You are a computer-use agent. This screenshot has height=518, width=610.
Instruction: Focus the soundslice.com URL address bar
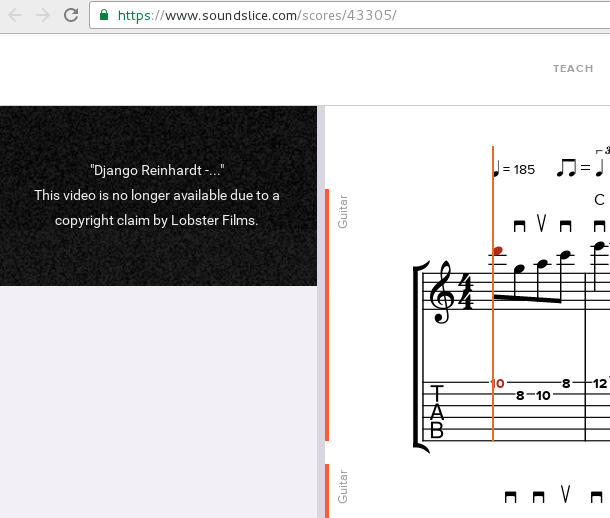tap(349, 15)
